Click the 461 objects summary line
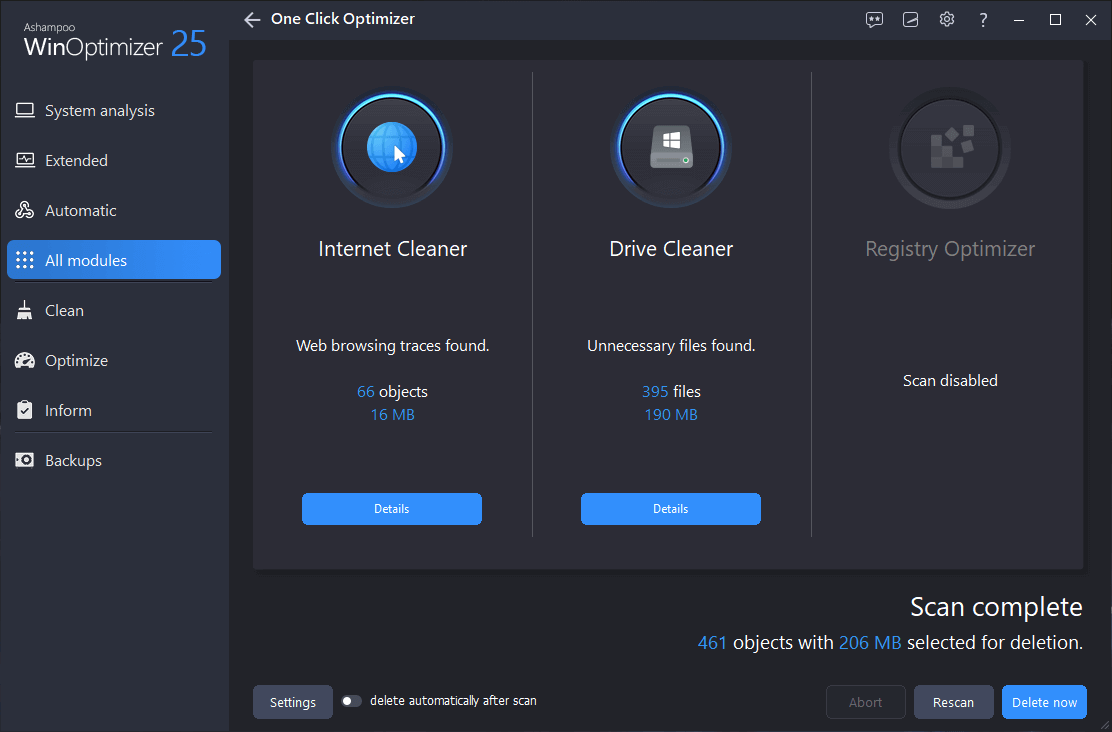 point(890,643)
